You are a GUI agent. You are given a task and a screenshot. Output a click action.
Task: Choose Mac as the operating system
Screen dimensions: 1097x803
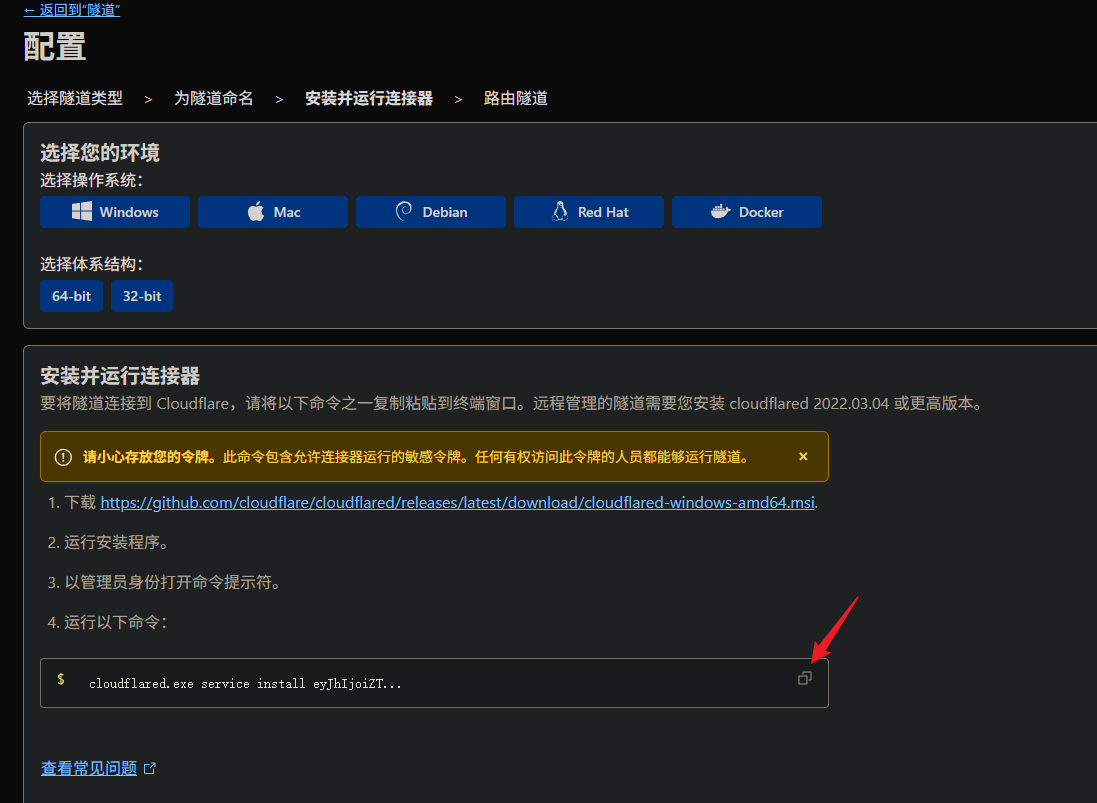pyautogui.click(x=273, y=212)
